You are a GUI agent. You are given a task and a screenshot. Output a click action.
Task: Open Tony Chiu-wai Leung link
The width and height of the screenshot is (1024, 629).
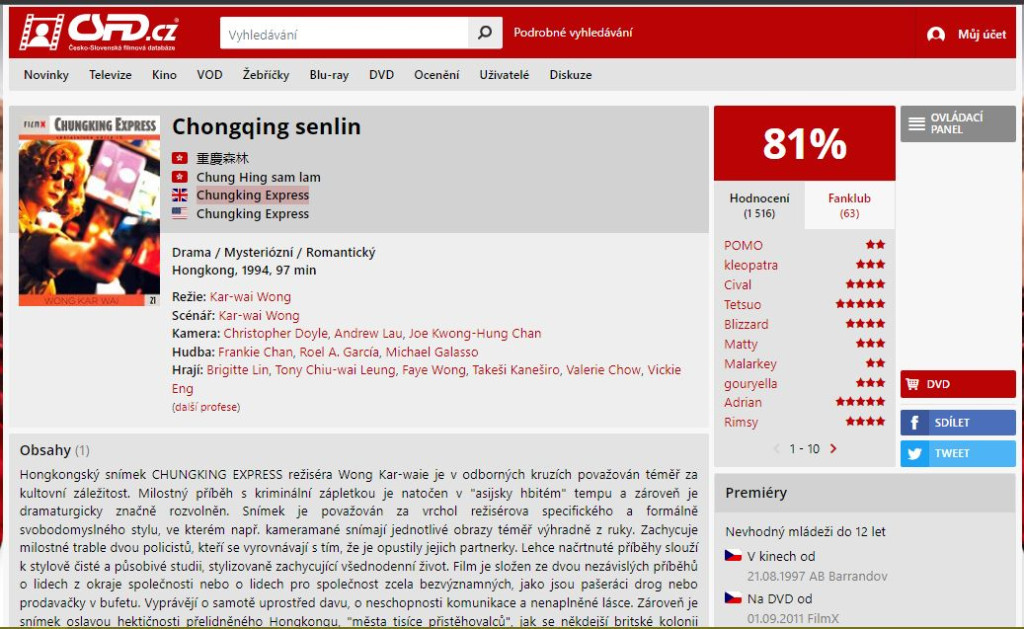[x=335, y=370]
